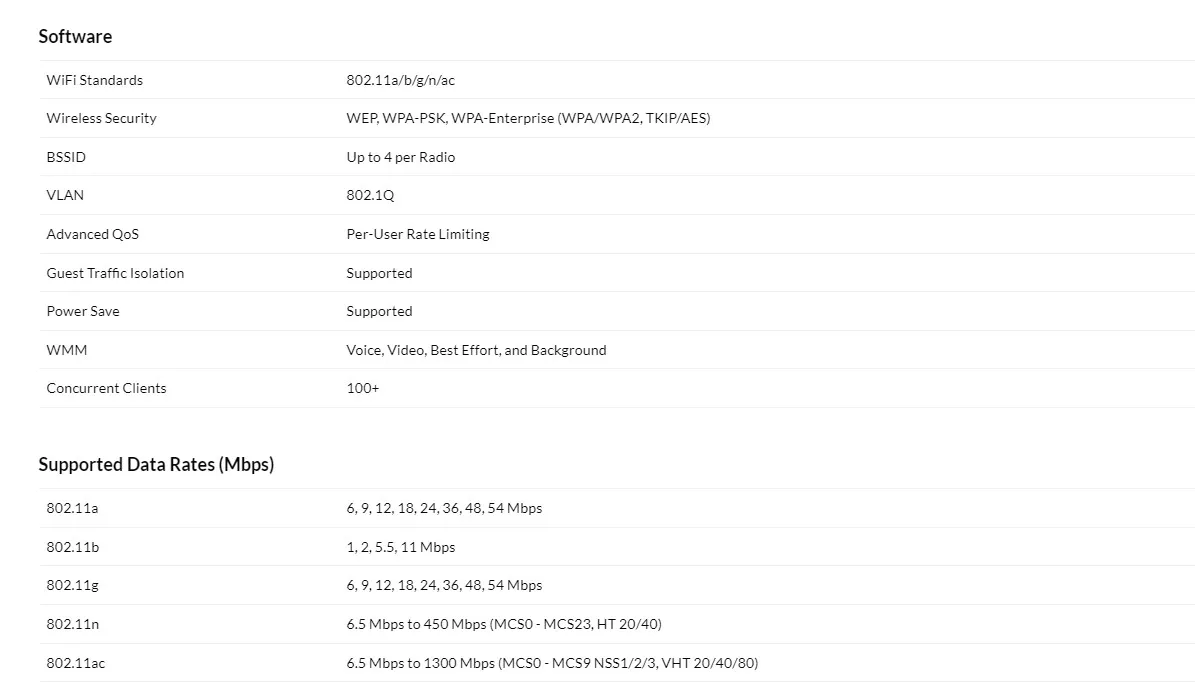Viewport: 1195px width, 695px height.
Task: Click Voice, Video, Best Effort, and Background text
Action: tap(476, 350)
